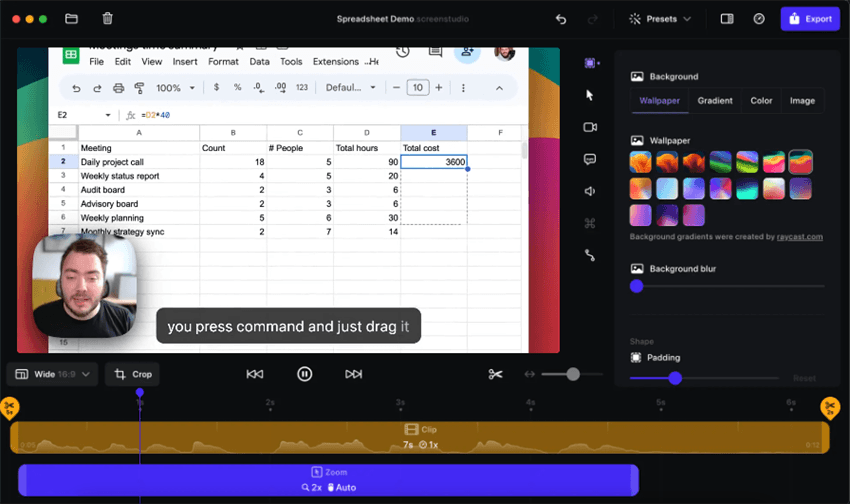The height and width of the screenshot is (504, 850).
Task: Click the scissors split clip tool
Action: (495, 374)
